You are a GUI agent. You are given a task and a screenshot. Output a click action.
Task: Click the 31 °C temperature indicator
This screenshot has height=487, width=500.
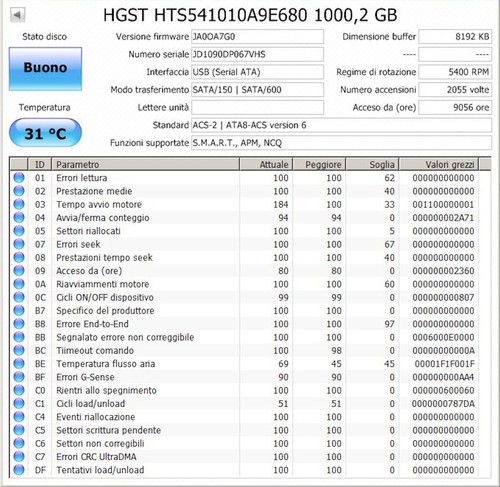coord(45,133)
